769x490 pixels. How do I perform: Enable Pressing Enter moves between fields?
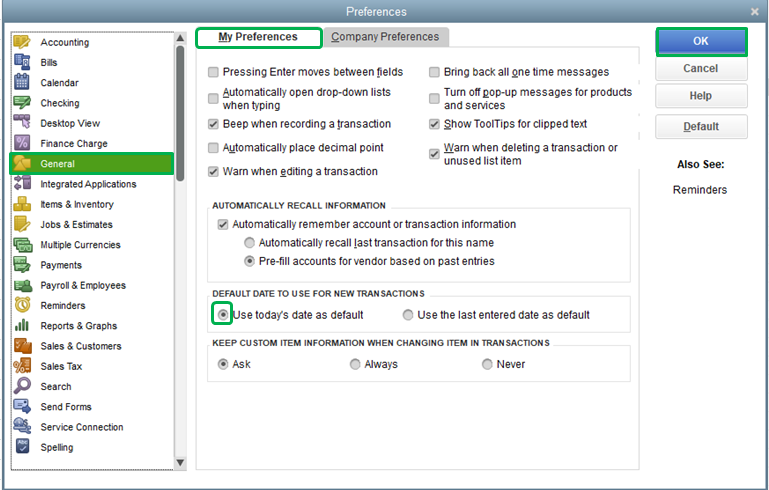coord(213,72)
